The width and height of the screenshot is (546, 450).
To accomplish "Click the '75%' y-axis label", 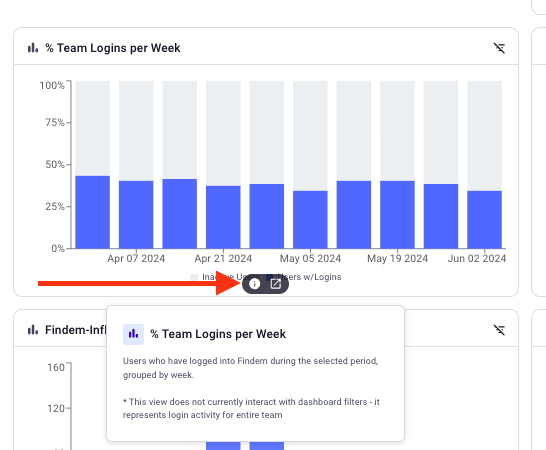I will point(55,123).
